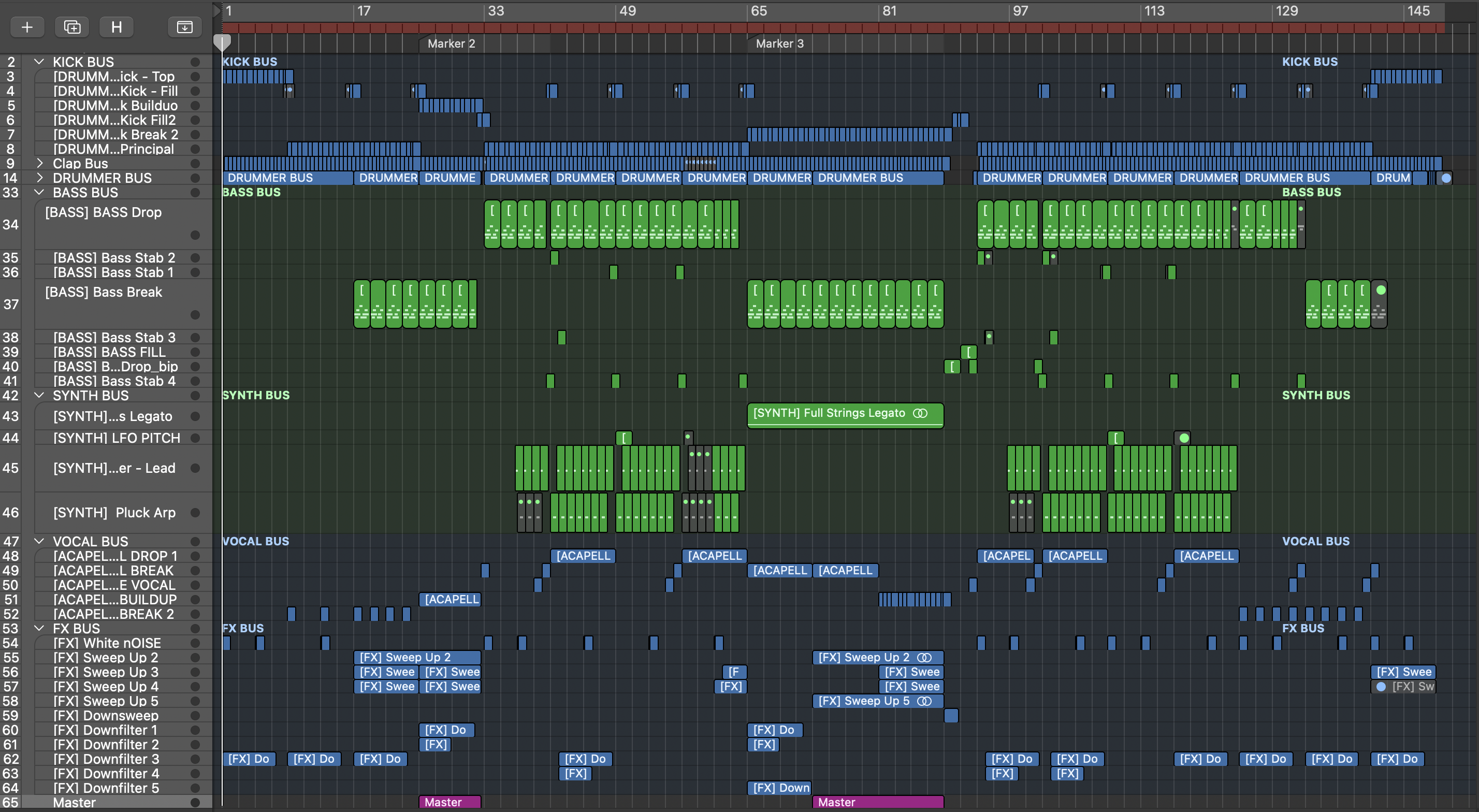
Task: Toggle the KICK BUS track on/off dot
Action: tap(195, 62)
